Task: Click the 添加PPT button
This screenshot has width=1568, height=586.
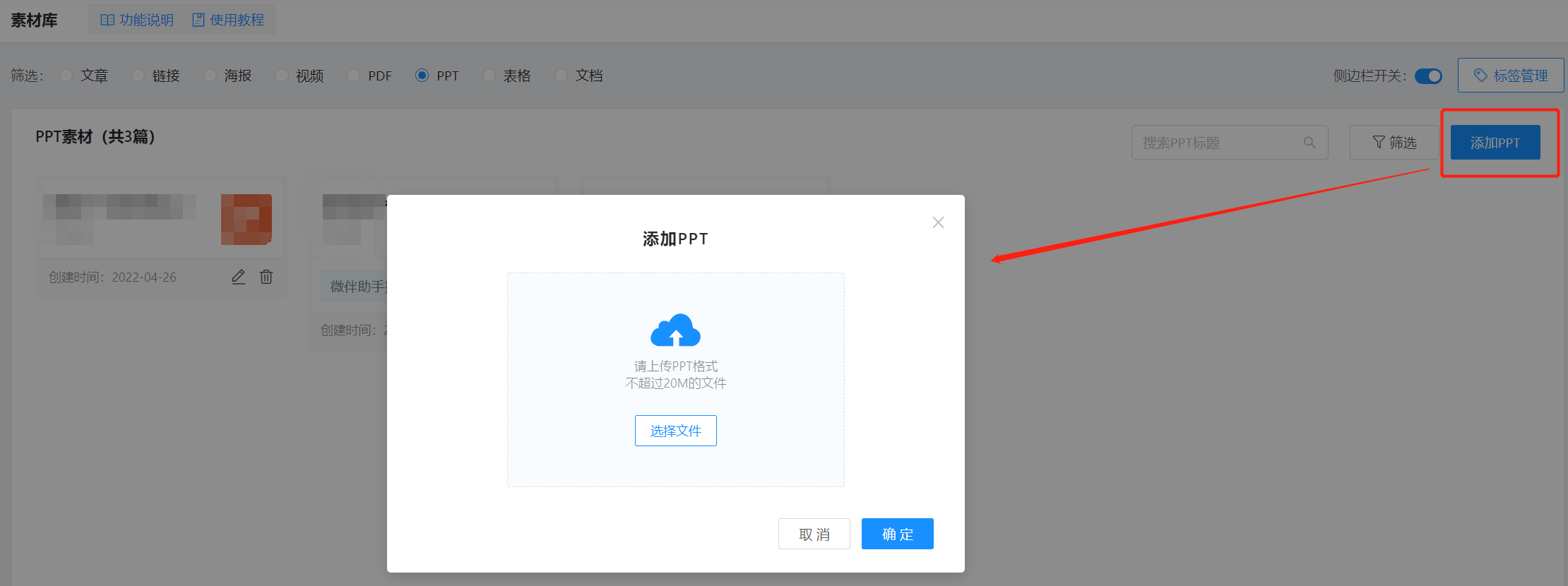Action: tap(1495, 143)
